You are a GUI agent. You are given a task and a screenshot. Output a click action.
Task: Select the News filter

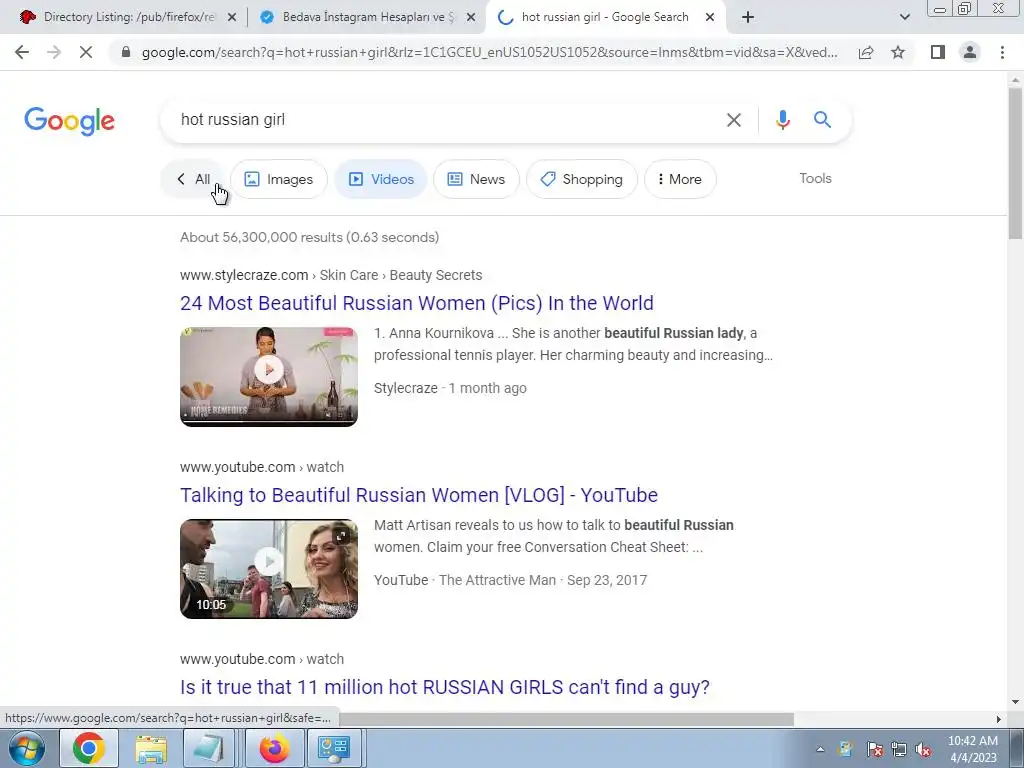click(x=476, y=179)
